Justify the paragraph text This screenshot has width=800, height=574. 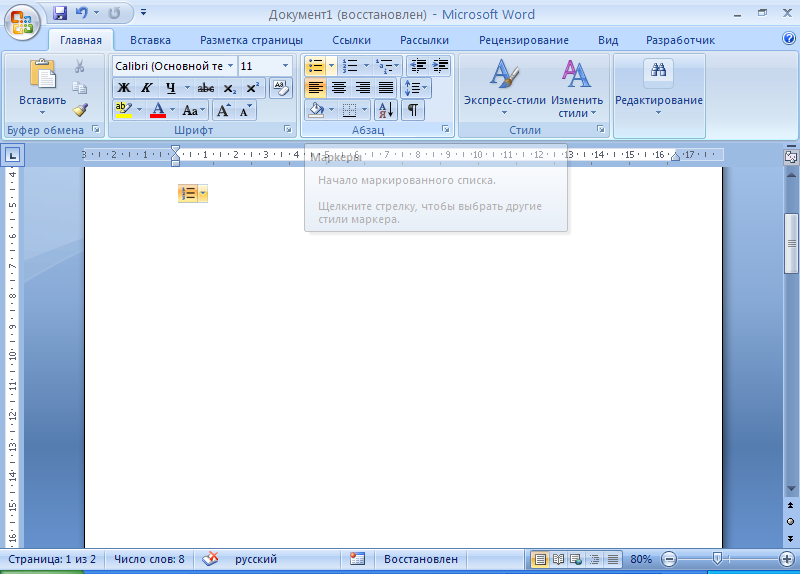pyautogui.click(x=386, y=88)
